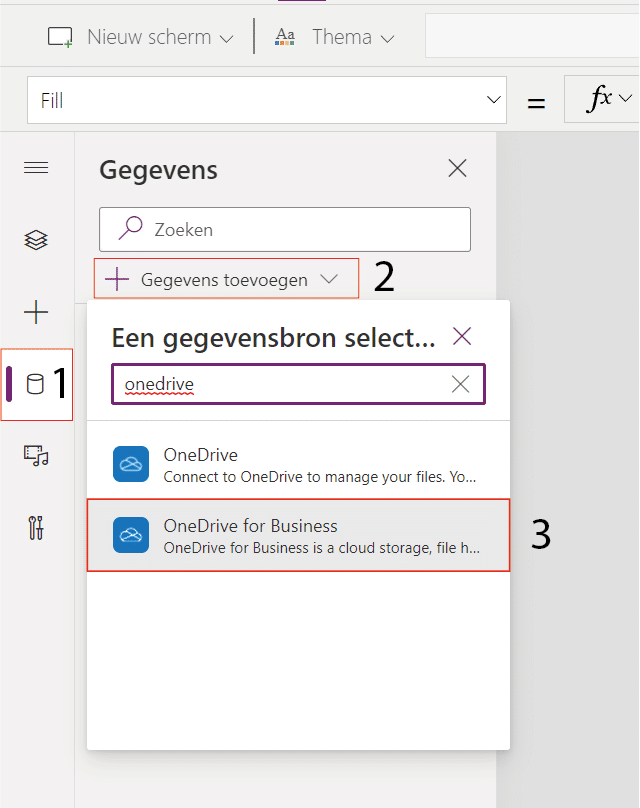Select OneDrive for Business data source
640x808 pixels.
298,535
